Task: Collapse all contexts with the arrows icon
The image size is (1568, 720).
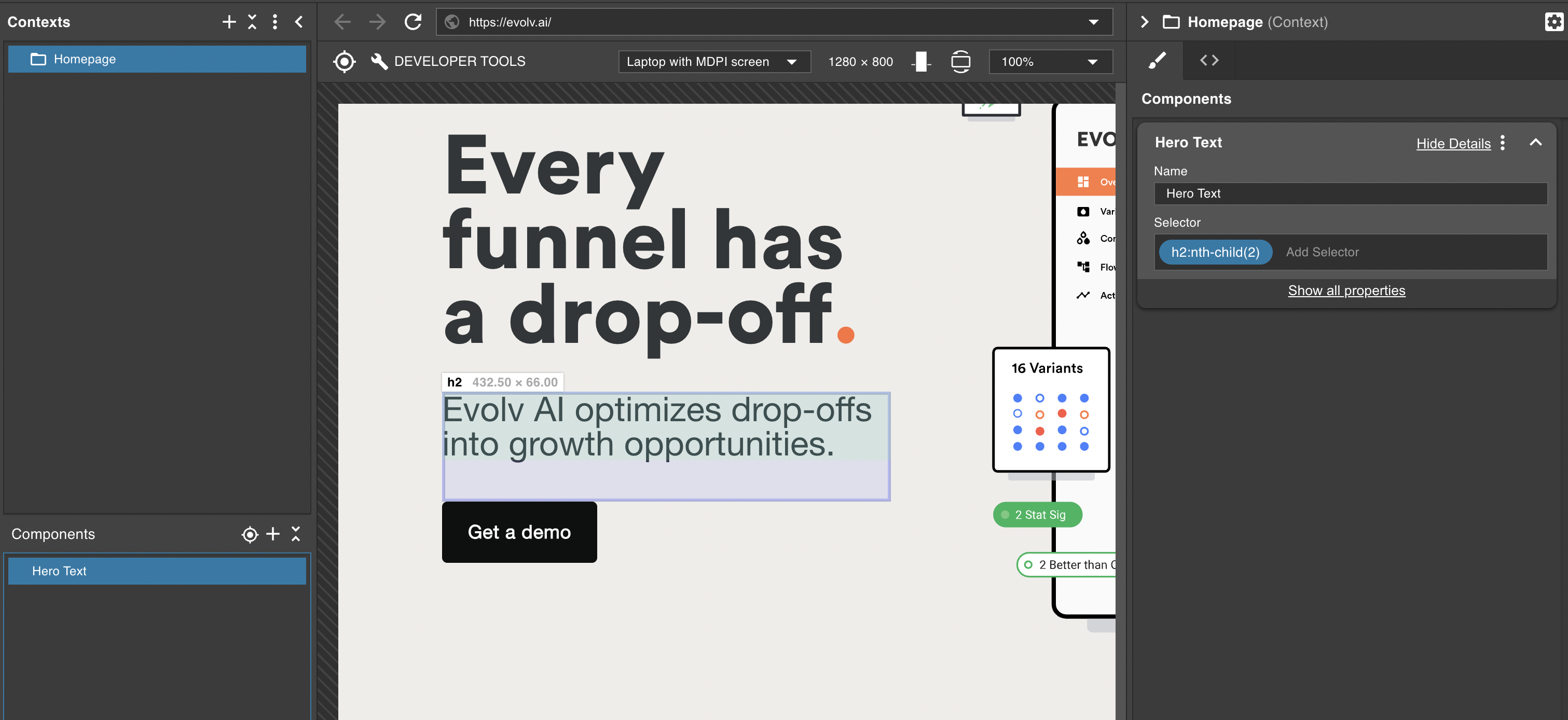Action: (252, 22)
